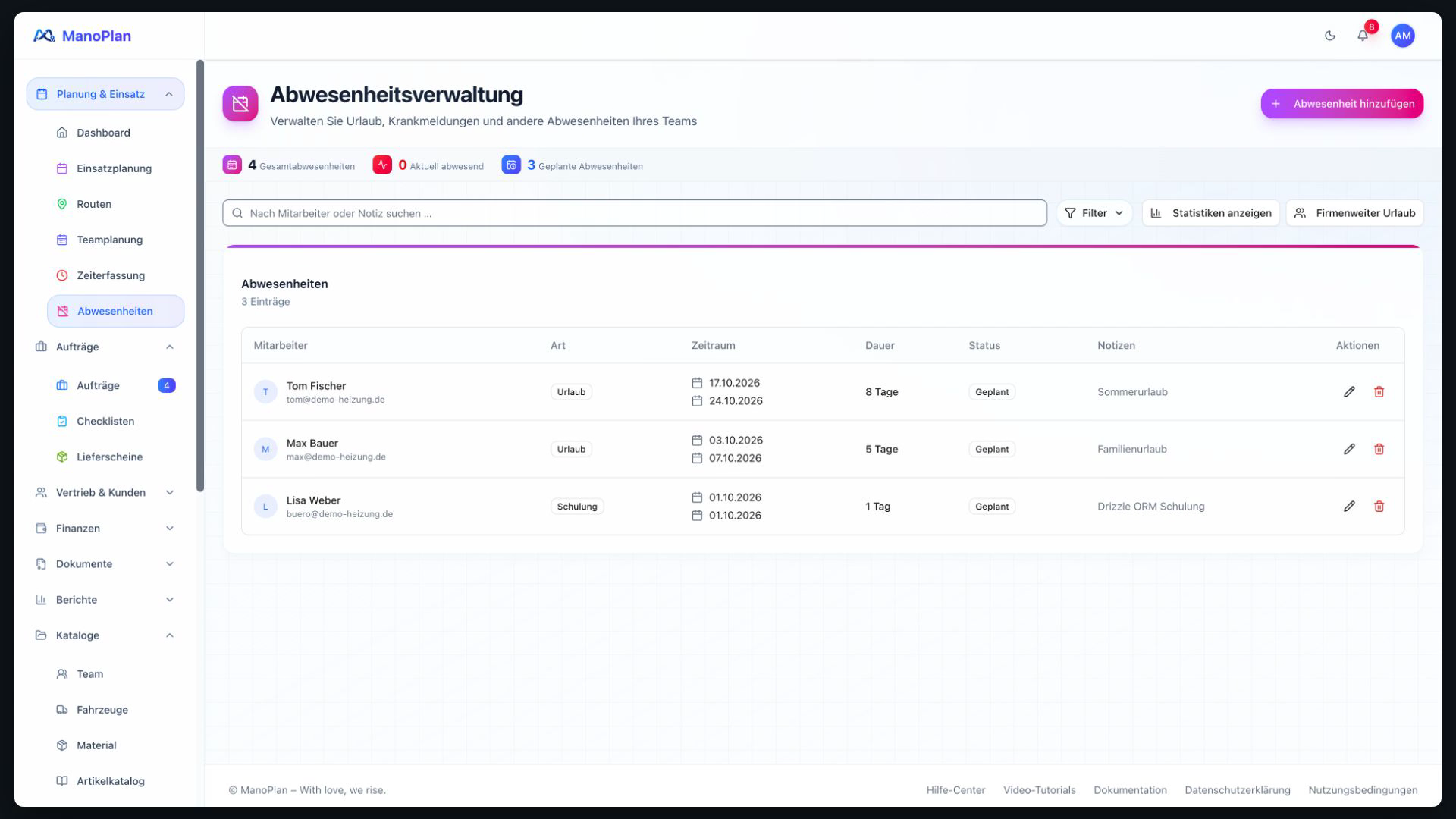Edit Max Bauer's absence entry
Image resolution: width=1456 pixels, height=819 pixels.
coord(1349,449)
